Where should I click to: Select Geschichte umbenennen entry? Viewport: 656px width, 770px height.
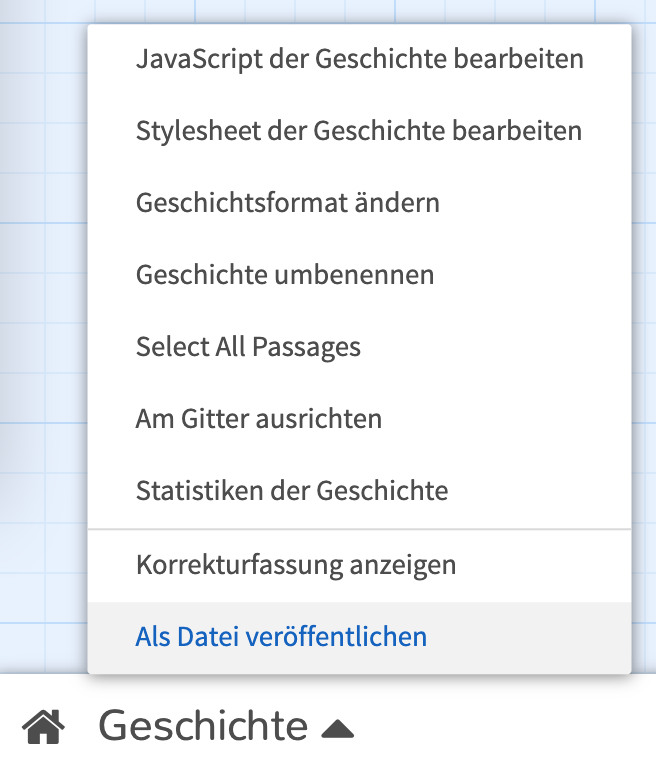point(359,275)
